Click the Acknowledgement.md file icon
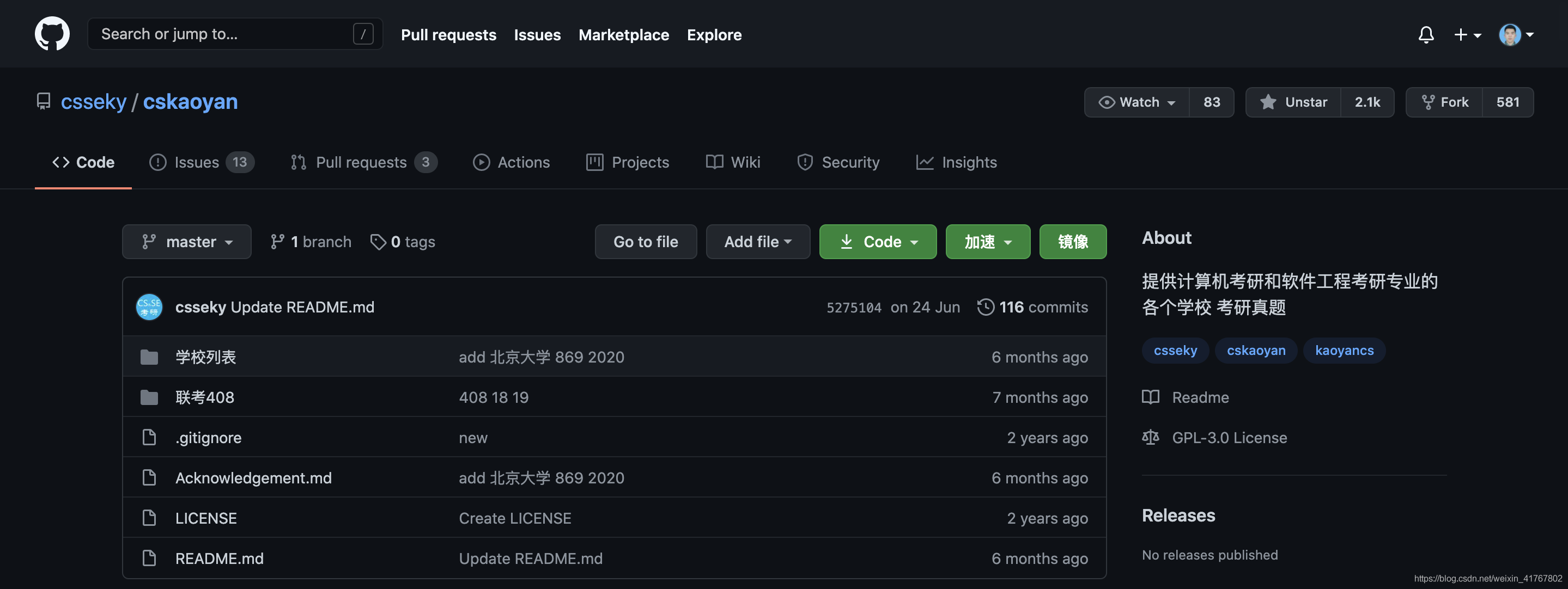This screenshot has width=1568, height=589. [x=149, y=477]
